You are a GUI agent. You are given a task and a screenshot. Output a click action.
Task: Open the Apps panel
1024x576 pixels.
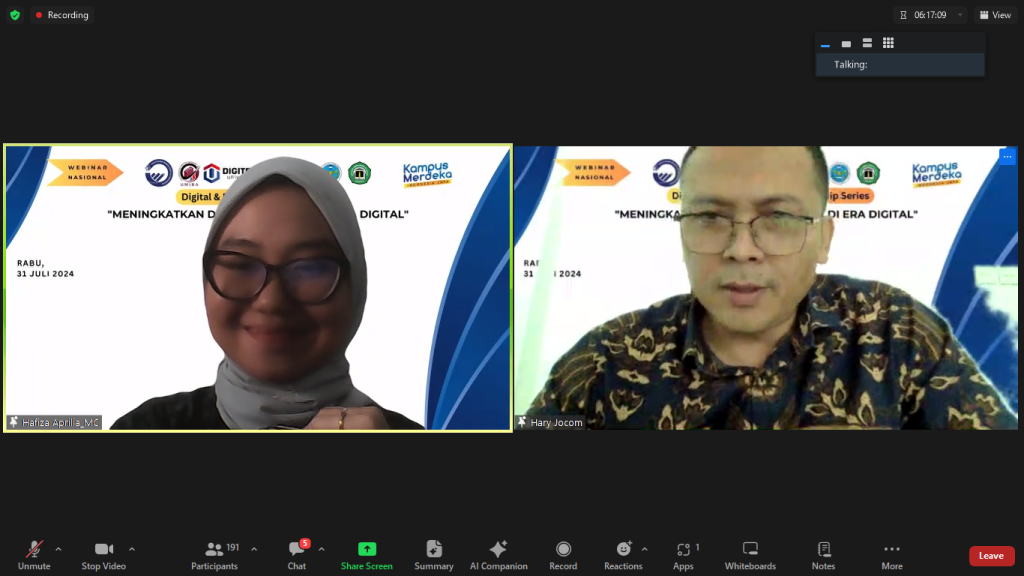point(683,555)
